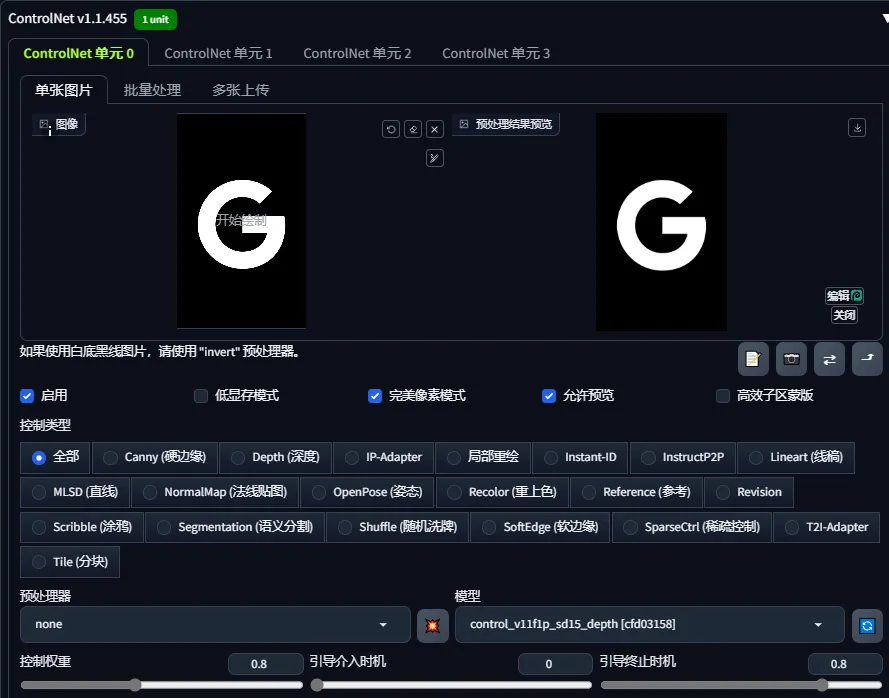Select Tile (分块) control type
889x698 pixels.
70,562
